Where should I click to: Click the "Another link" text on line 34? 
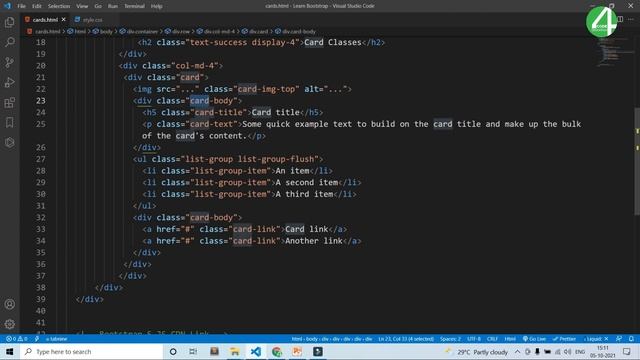pos(313,240)
